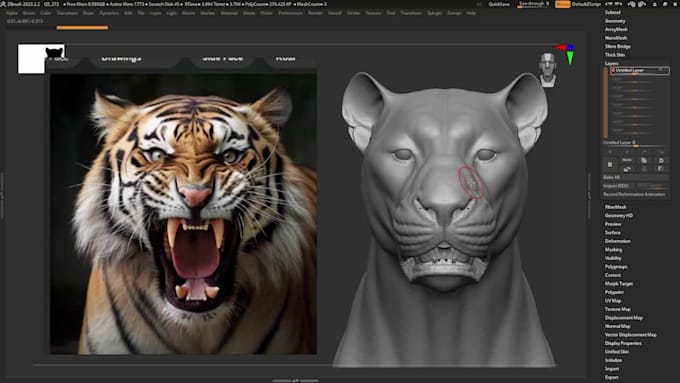Viewport: 680px width, 383px height.
Task: Expand the Polygroups sub-palette
Action: [x=616, y=267]
